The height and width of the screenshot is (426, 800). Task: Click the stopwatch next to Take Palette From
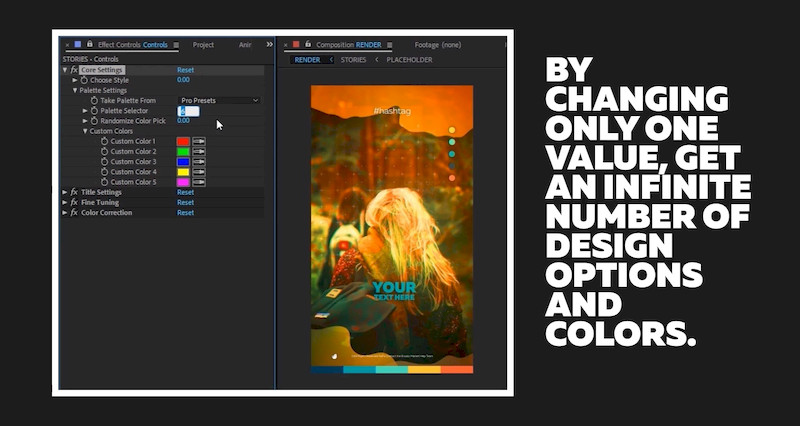tap(94, 101)
